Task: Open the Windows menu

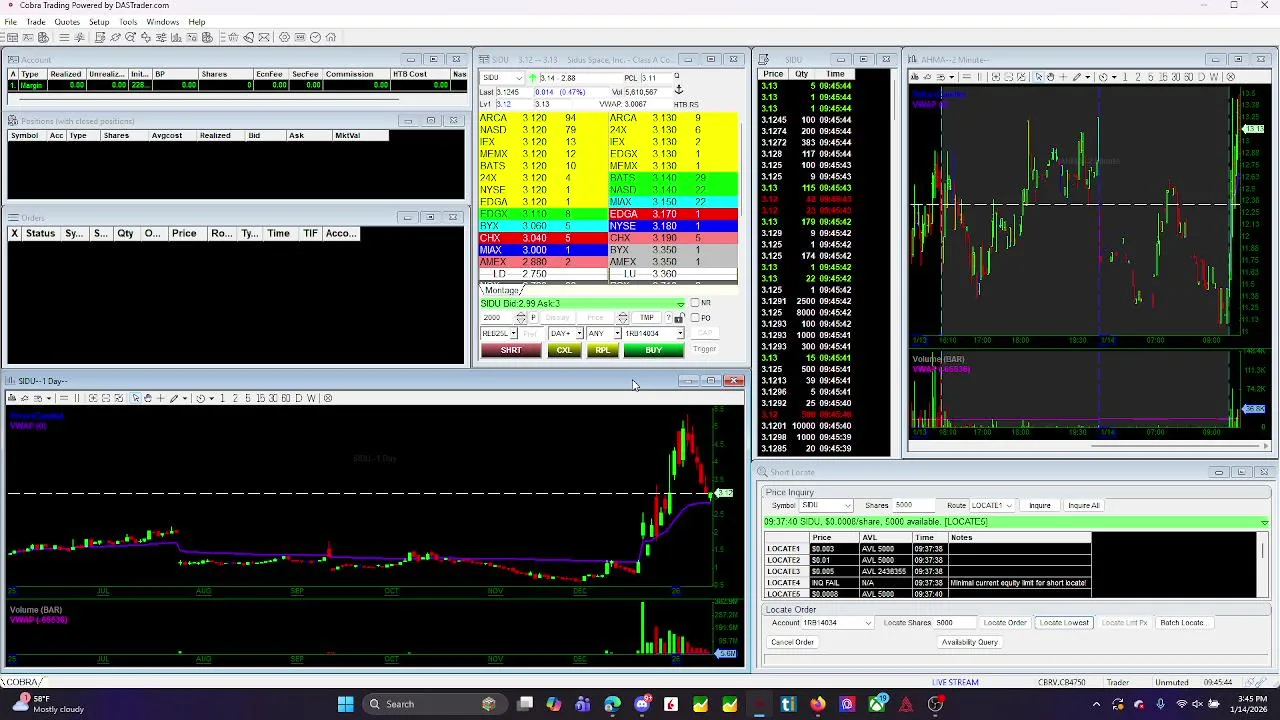Action: click(x=162, y=22)
